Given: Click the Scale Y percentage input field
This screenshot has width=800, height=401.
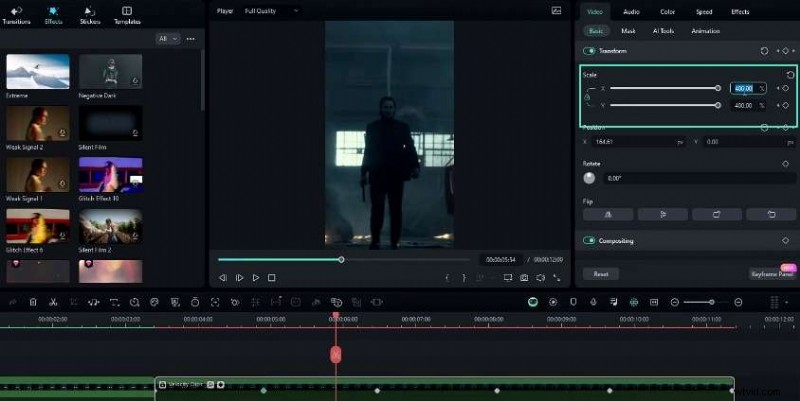Looking at the screenshot, I should click(748, 106).
